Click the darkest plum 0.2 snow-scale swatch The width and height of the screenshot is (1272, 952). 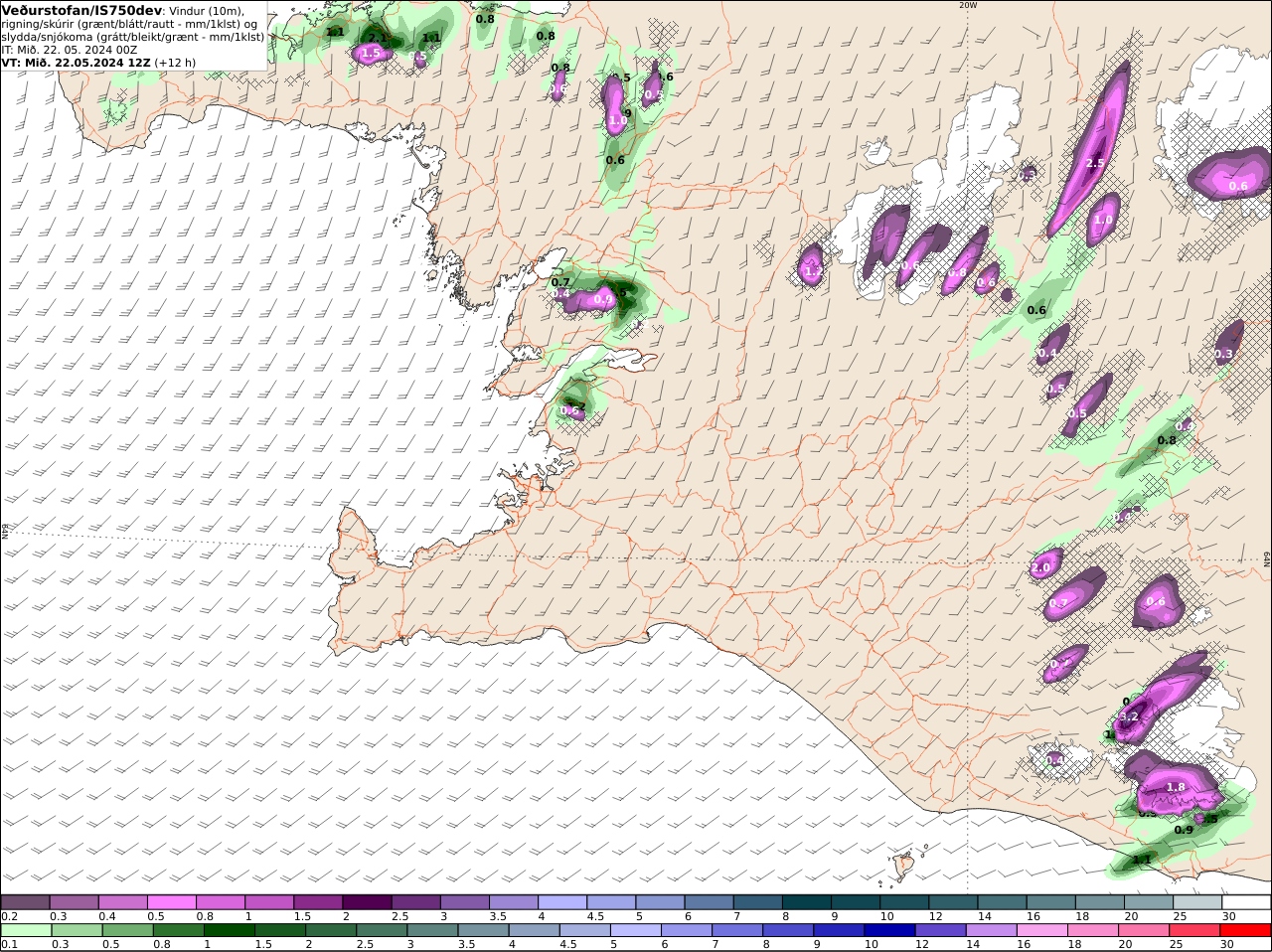pyautogui.click(x=25, y=902)
